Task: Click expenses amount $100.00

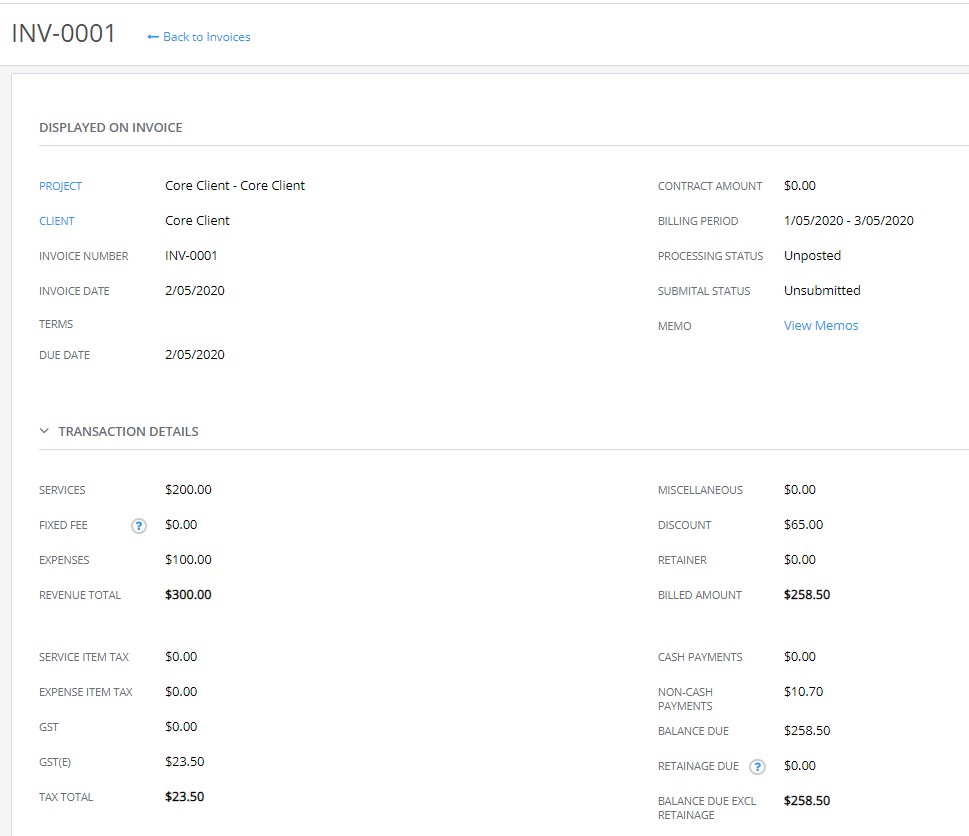Action: (x=188, y=560)
